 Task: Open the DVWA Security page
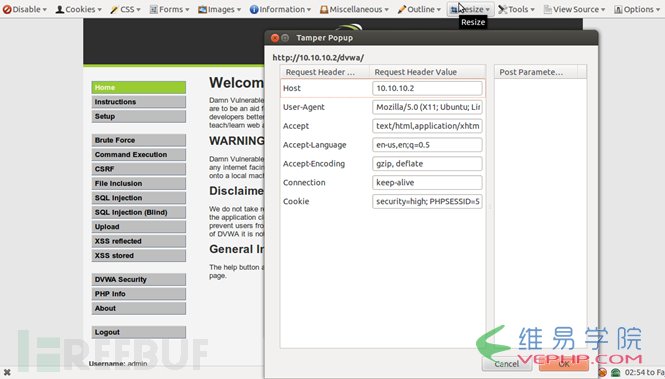pos(139,279)
